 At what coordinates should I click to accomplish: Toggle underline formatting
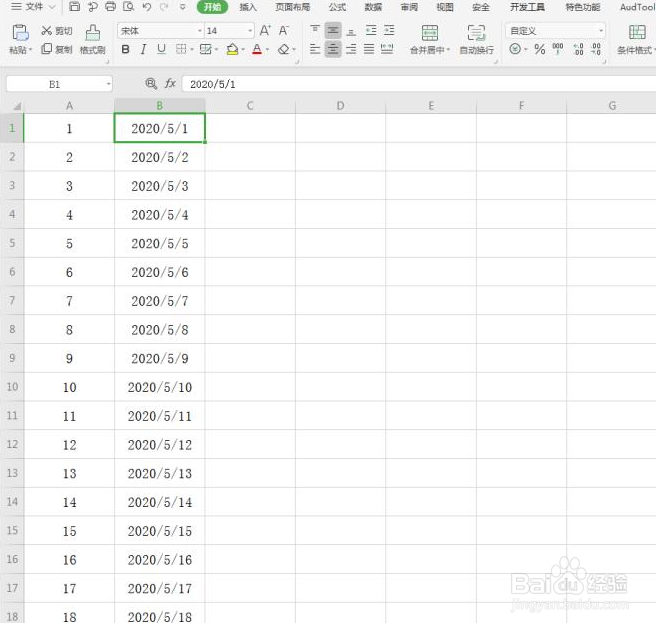click(x=161, y=49)
